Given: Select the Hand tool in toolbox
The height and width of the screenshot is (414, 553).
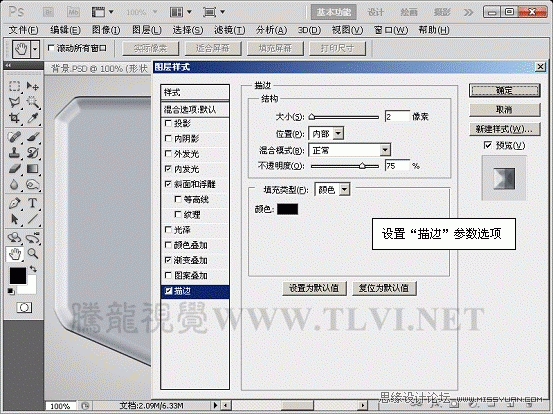Looking at the screenshot, I should coord(14,254).
